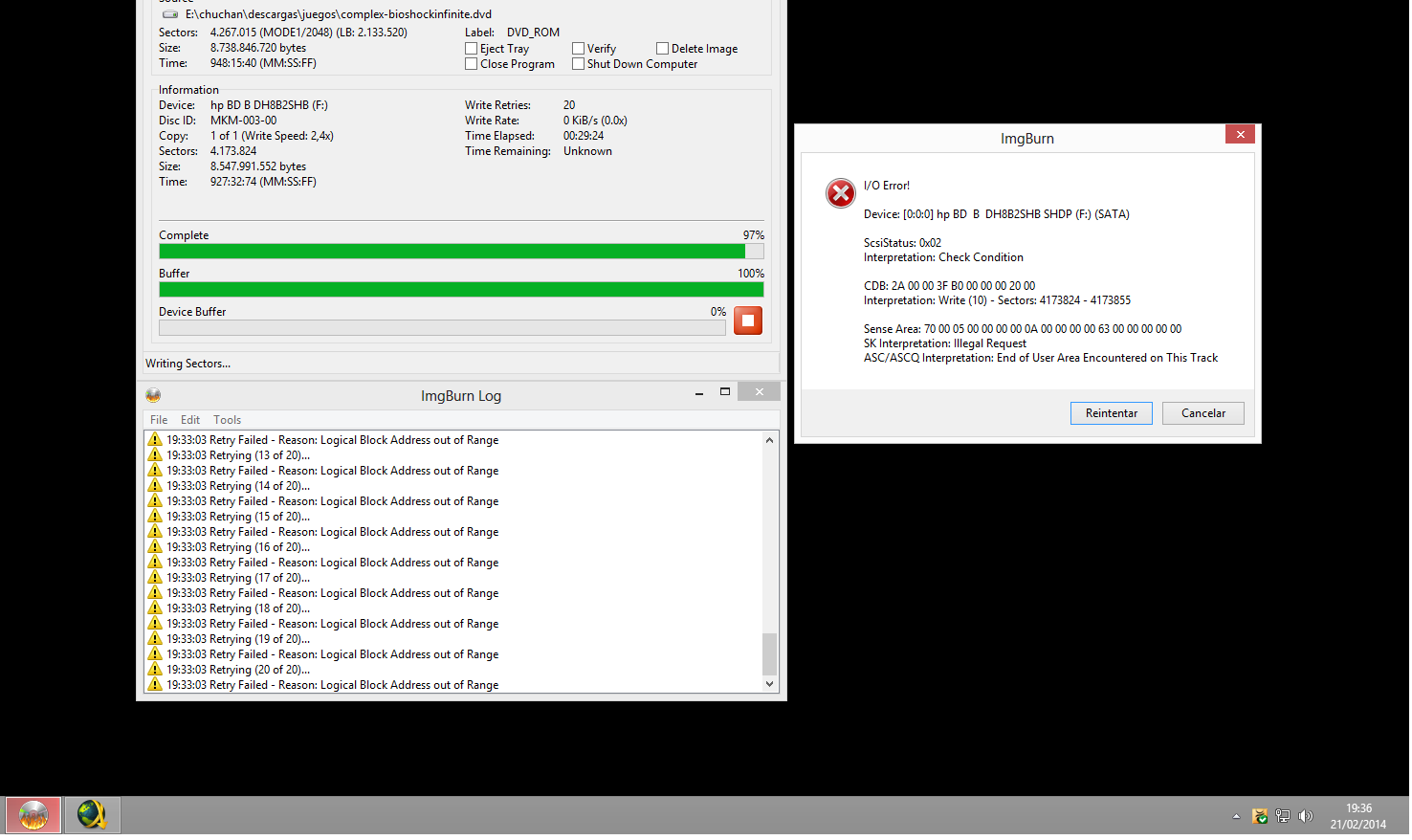1412x840 pixels.
Task: Click the Device Buffer progress bar
Action: (442, 328)
